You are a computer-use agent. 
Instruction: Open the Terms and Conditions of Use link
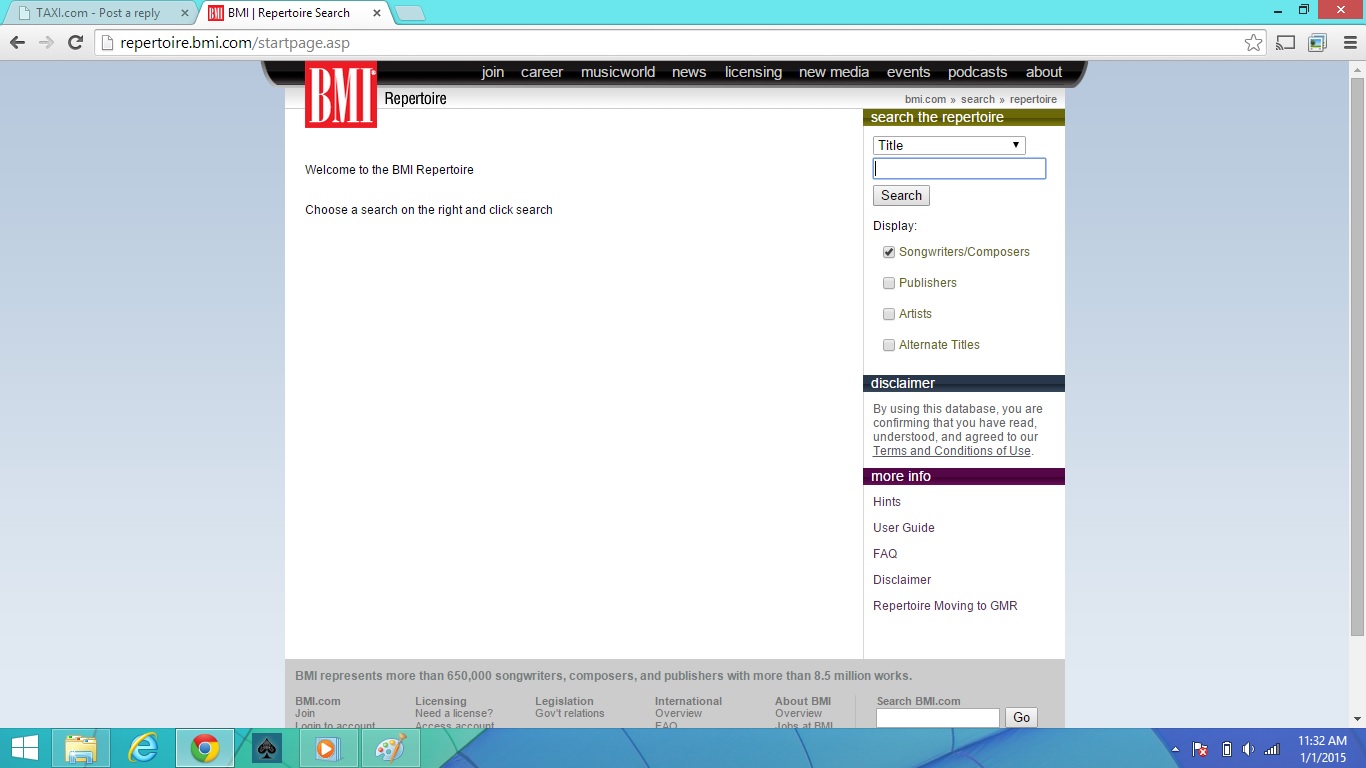pyautogui.click(x=952, y=451)
